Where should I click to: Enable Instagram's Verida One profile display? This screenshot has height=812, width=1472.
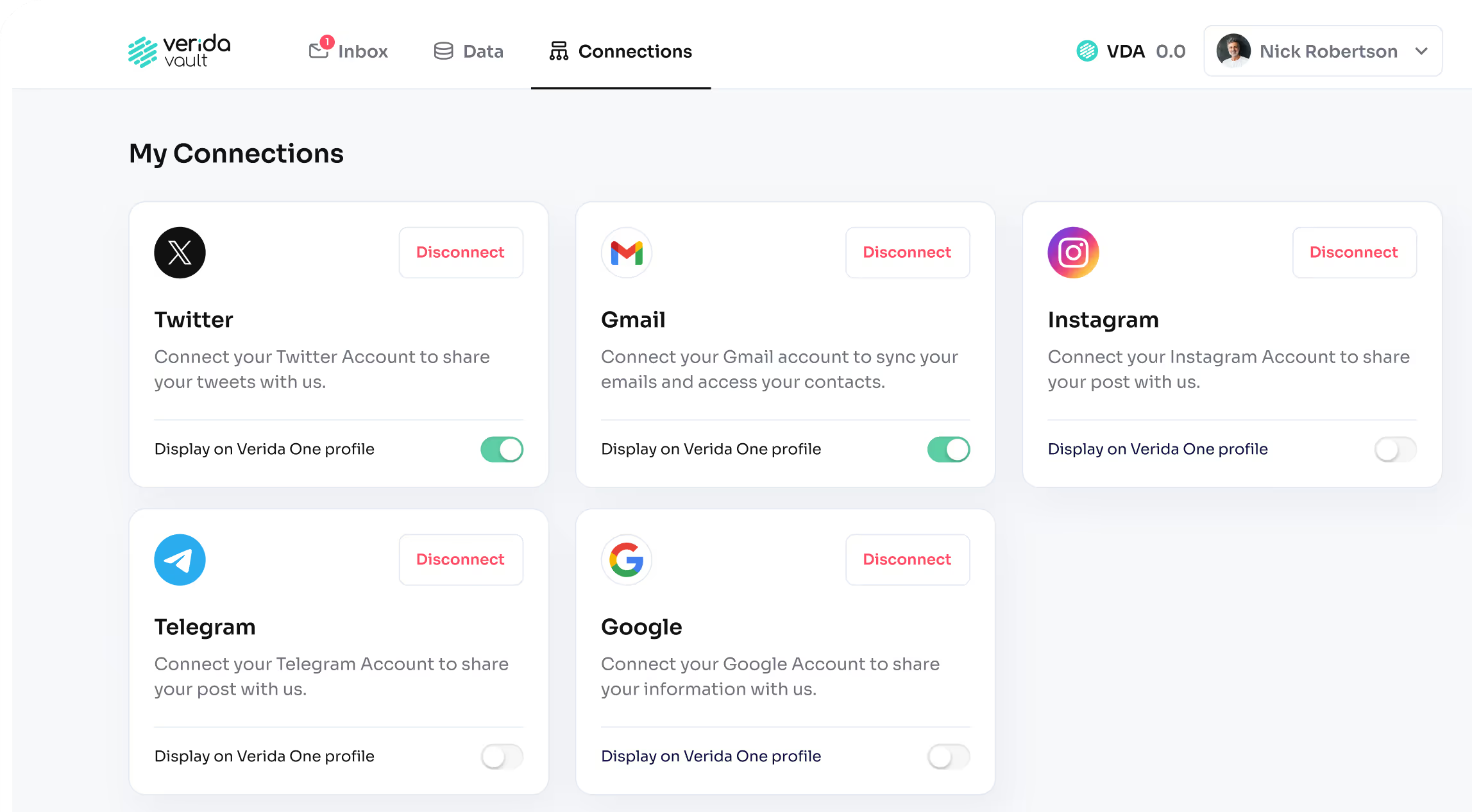point(1395,450)
